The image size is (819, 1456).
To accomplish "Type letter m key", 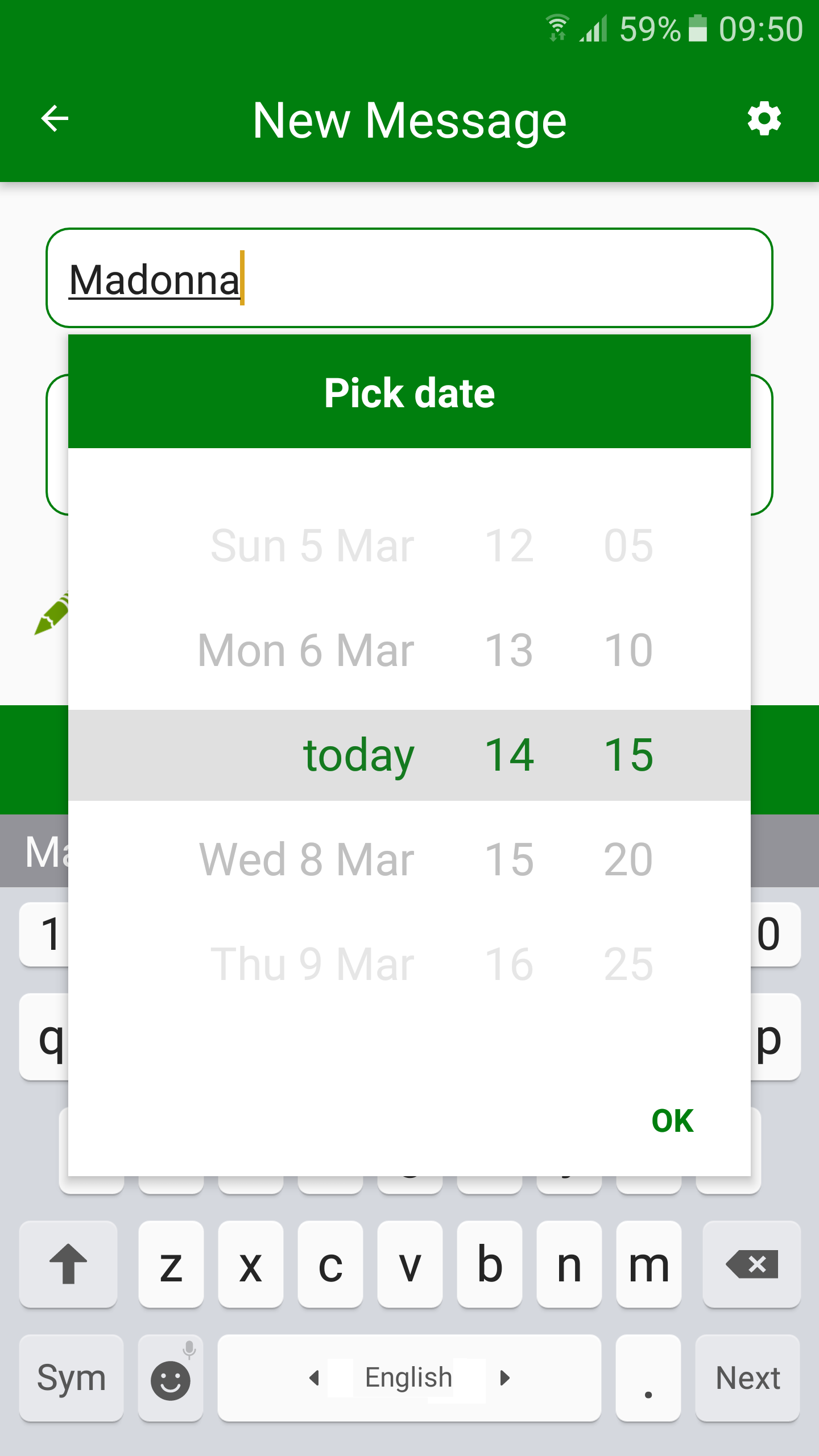I will click(x=649, y=1264).
